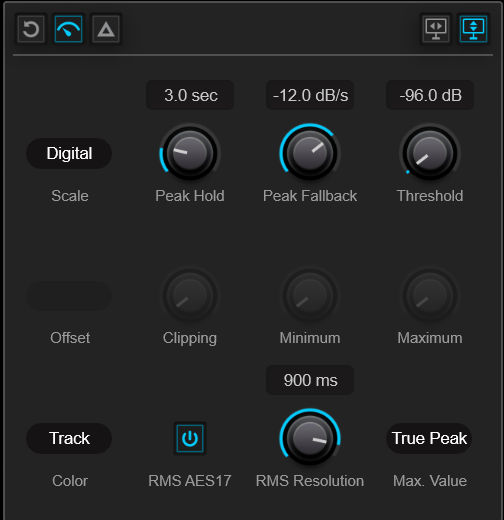
Task: Click the empty Offset selector field
Action: pos(69,296)
